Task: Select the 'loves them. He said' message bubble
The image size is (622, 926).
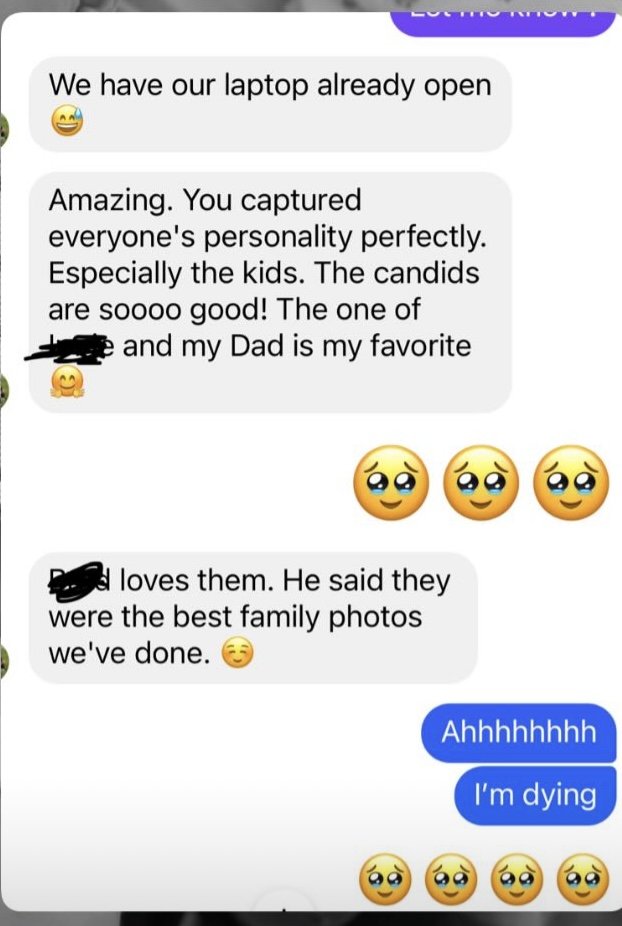Action: tap(253, 618)
